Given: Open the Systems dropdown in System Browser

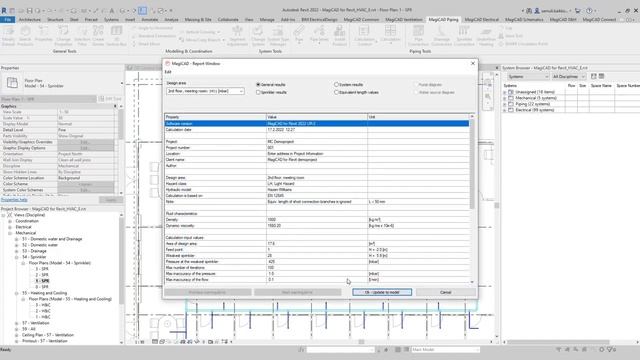Looking at the screenshot, I should tap(528, 76).
